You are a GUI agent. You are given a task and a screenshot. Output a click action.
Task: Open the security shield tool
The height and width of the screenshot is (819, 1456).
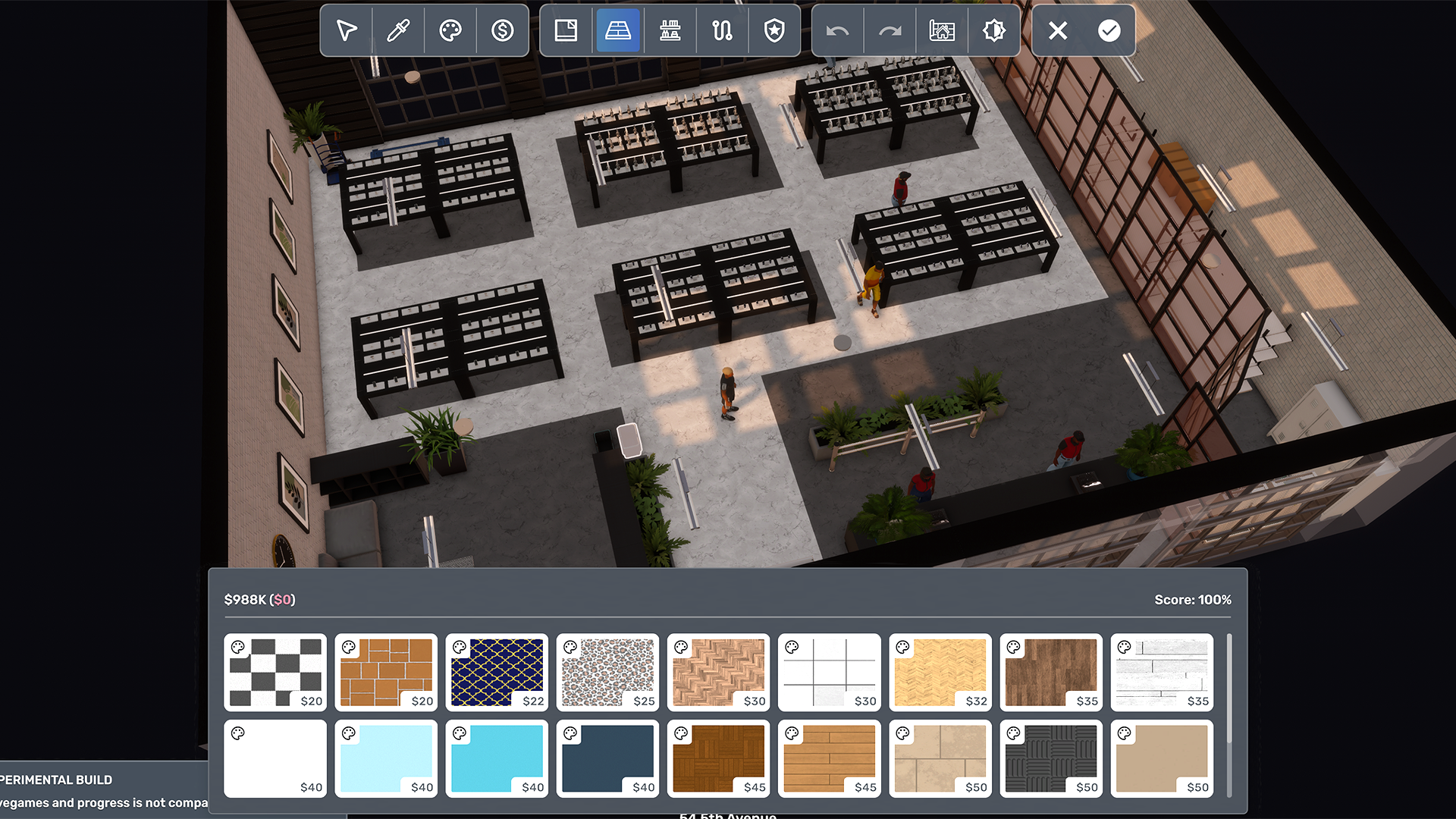(774, 30)
